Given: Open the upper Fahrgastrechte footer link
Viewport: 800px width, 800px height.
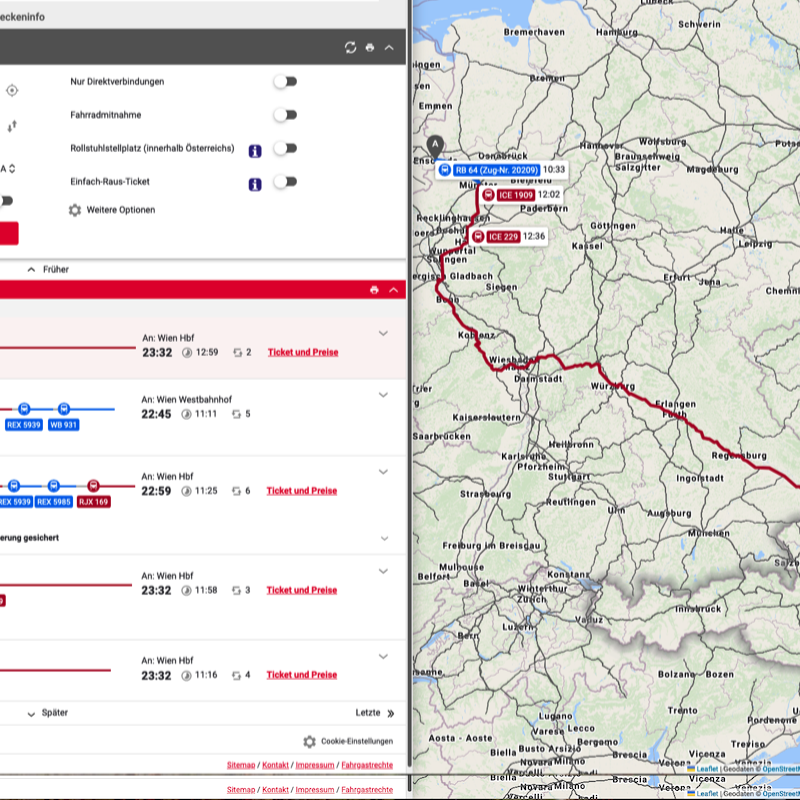Looking at the screenshot, I should [x=367, y=765].
